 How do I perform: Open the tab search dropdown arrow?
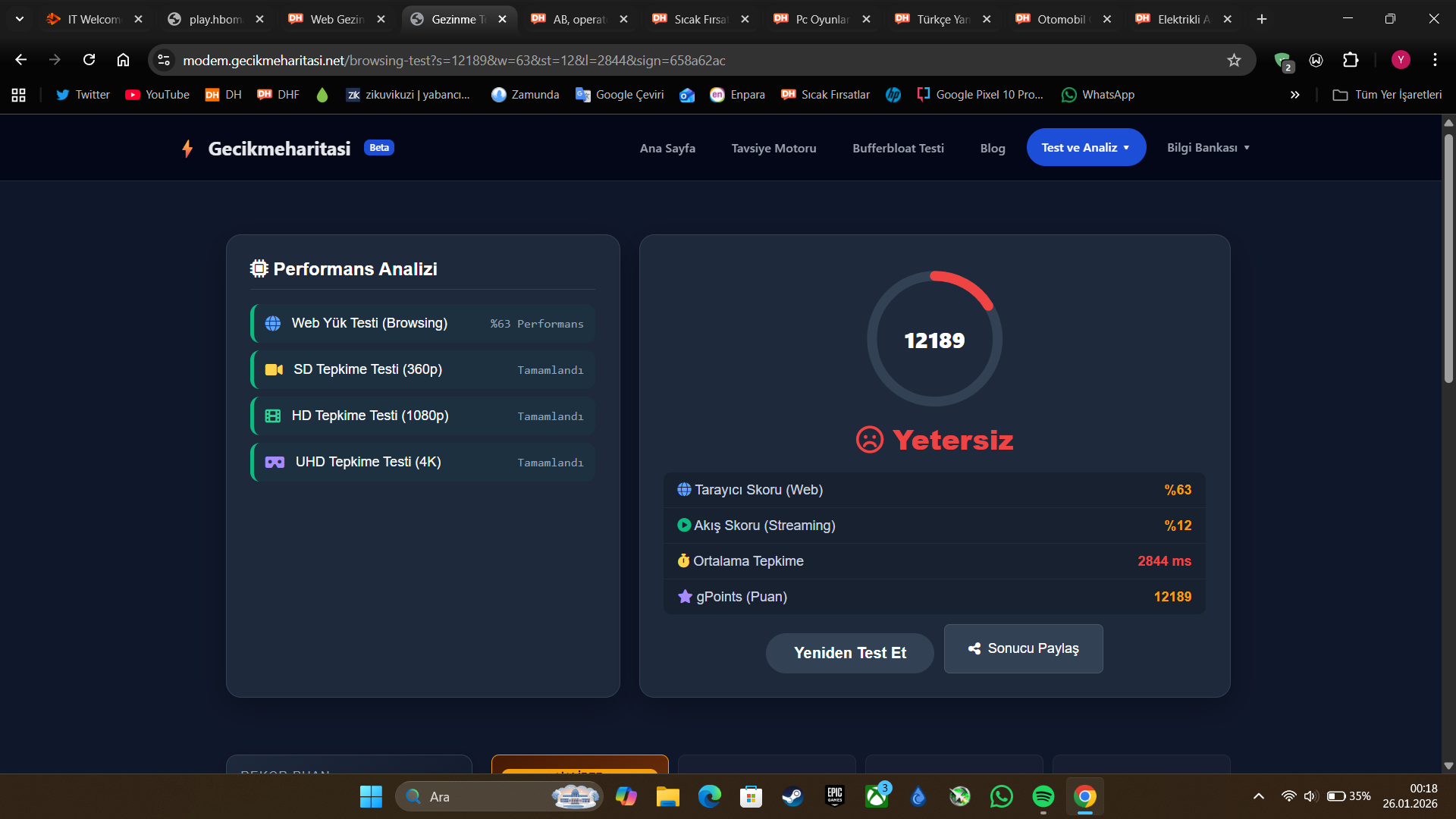click(20, 19)
